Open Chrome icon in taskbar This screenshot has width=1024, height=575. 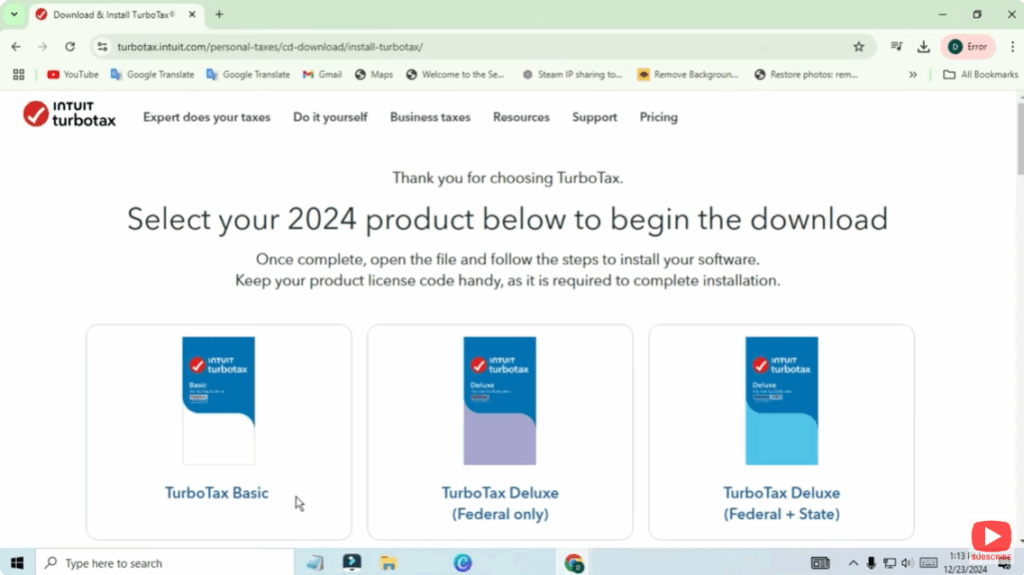574,563
